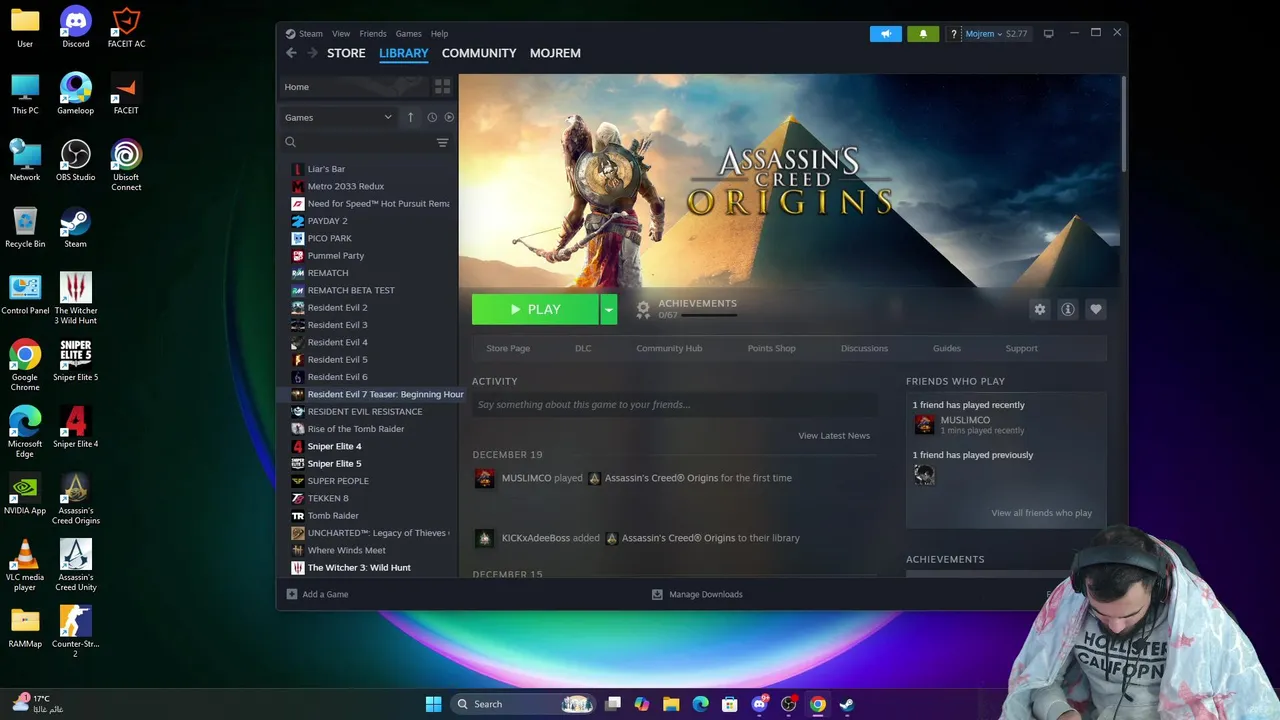This screenshot has height=720, width=1280.
Task: Click Add a Game
Action: click(x=318, y=594)
